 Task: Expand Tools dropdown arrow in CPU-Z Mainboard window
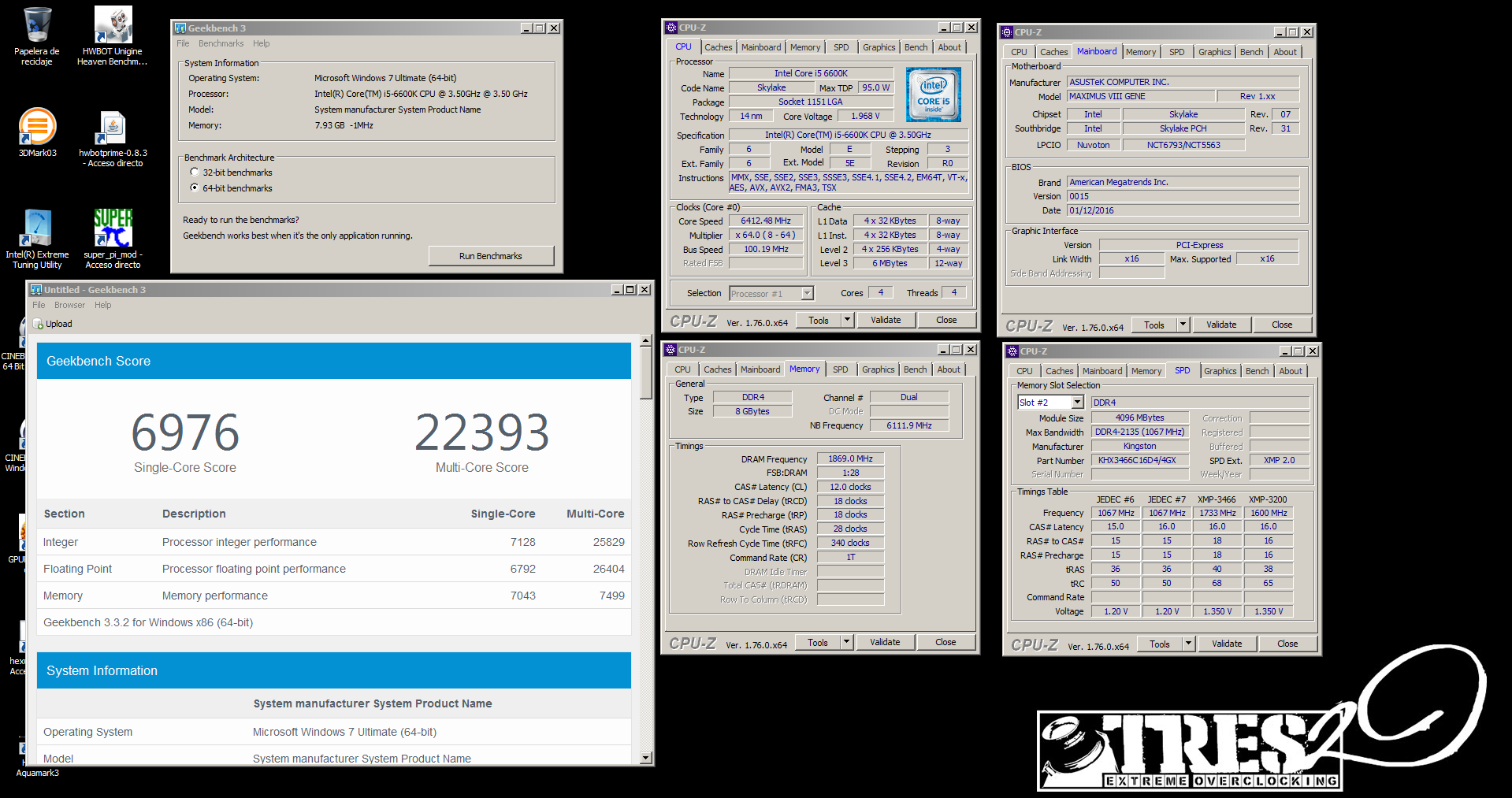click(x=1183, y=325)
